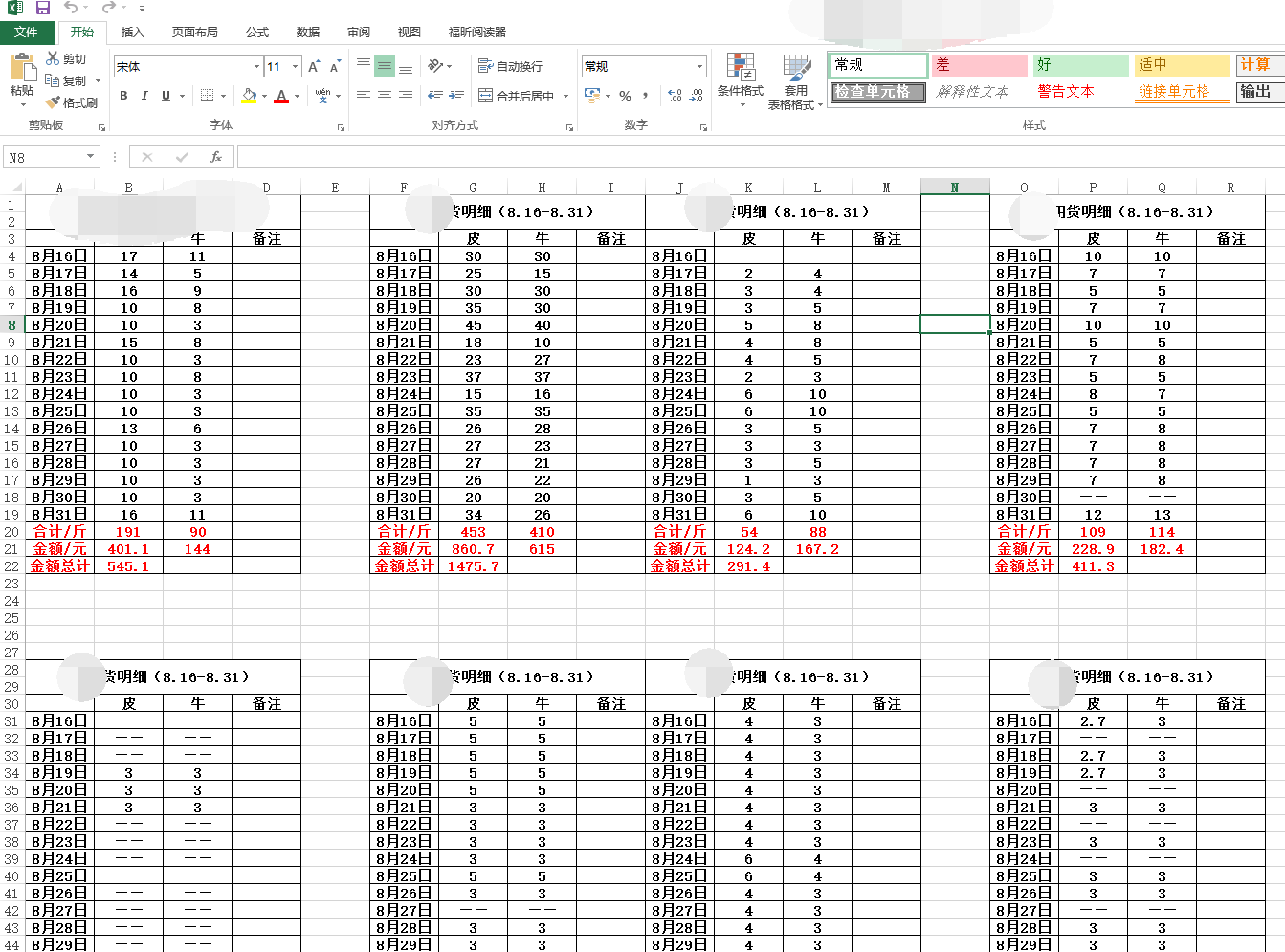Click the text orientation icon

pyautogui.click(x=435, y=66)
